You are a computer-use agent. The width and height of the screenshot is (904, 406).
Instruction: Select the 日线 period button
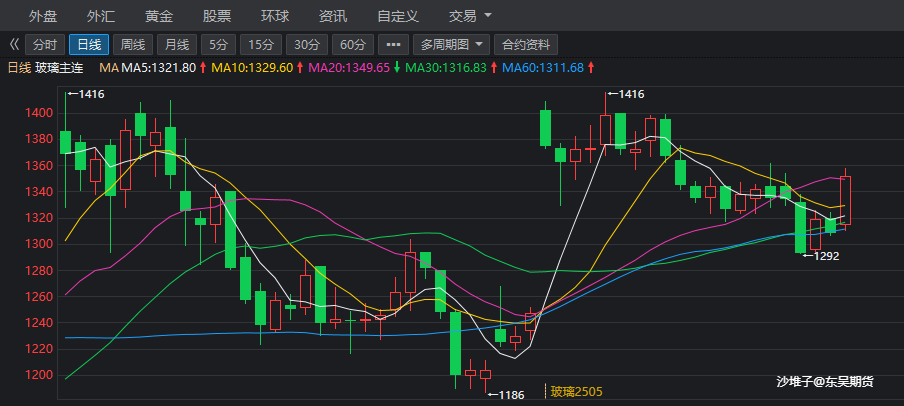pyautogui.click(x=89, y=44)
